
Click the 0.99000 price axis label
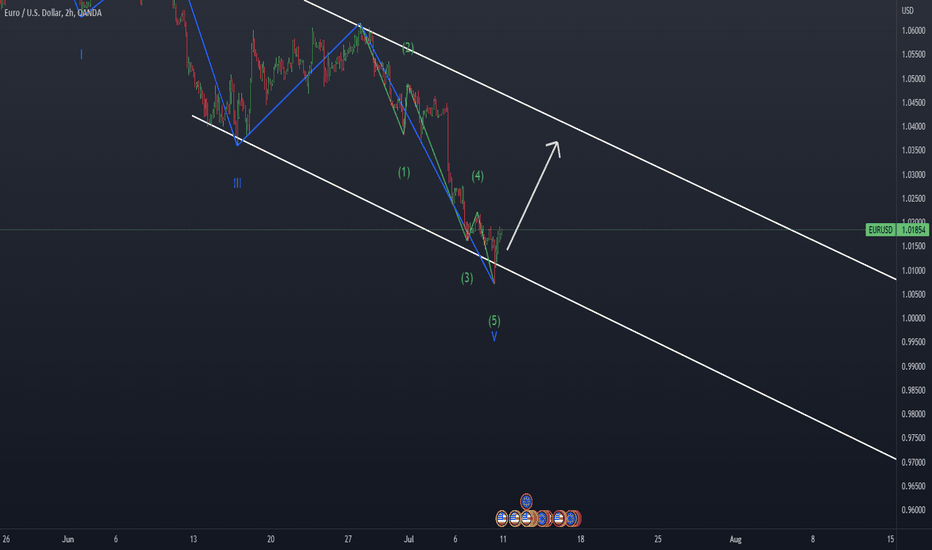pos(914,366)
